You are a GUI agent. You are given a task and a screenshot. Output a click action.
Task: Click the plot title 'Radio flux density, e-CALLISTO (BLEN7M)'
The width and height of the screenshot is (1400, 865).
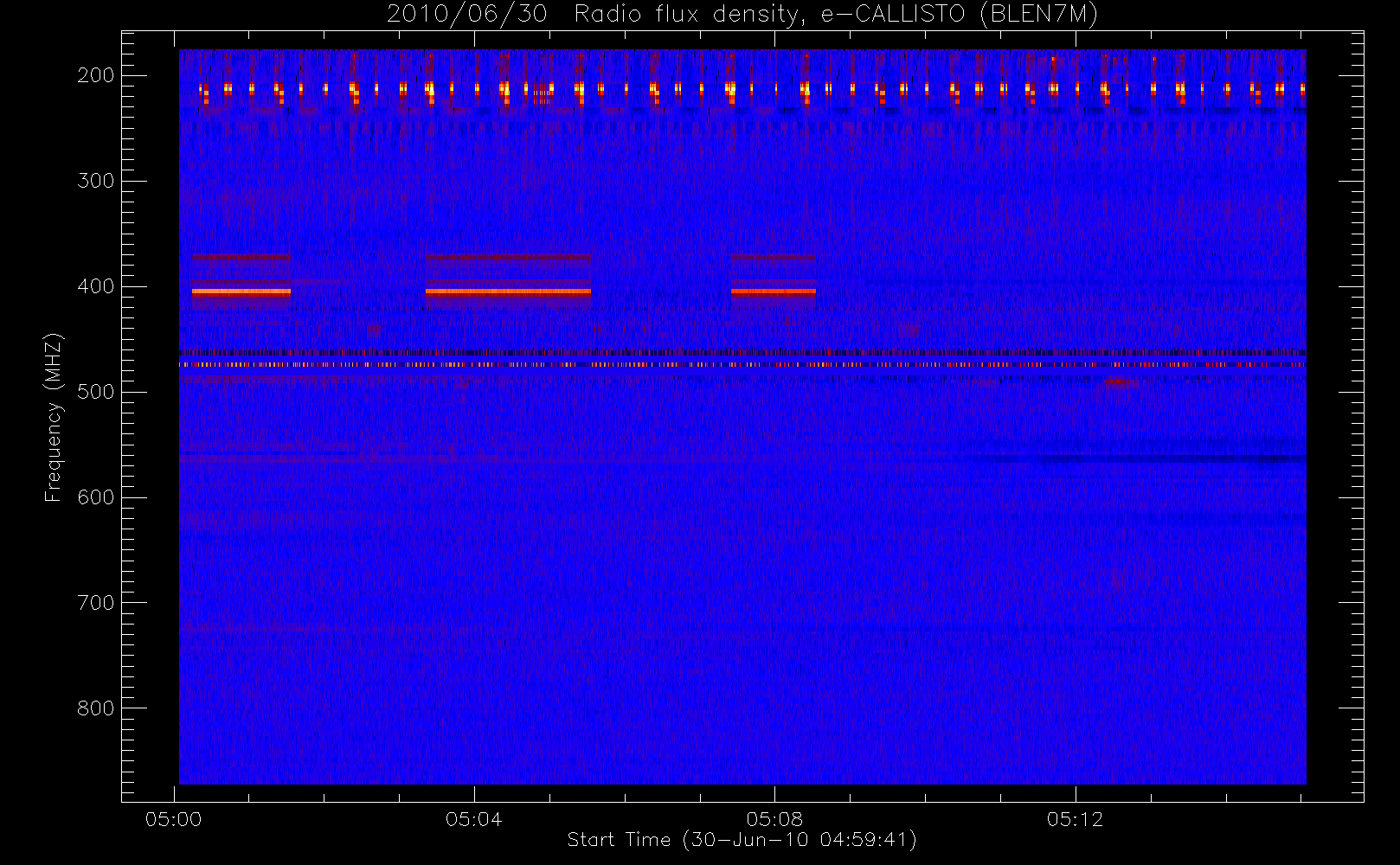[x=836, y=15]
